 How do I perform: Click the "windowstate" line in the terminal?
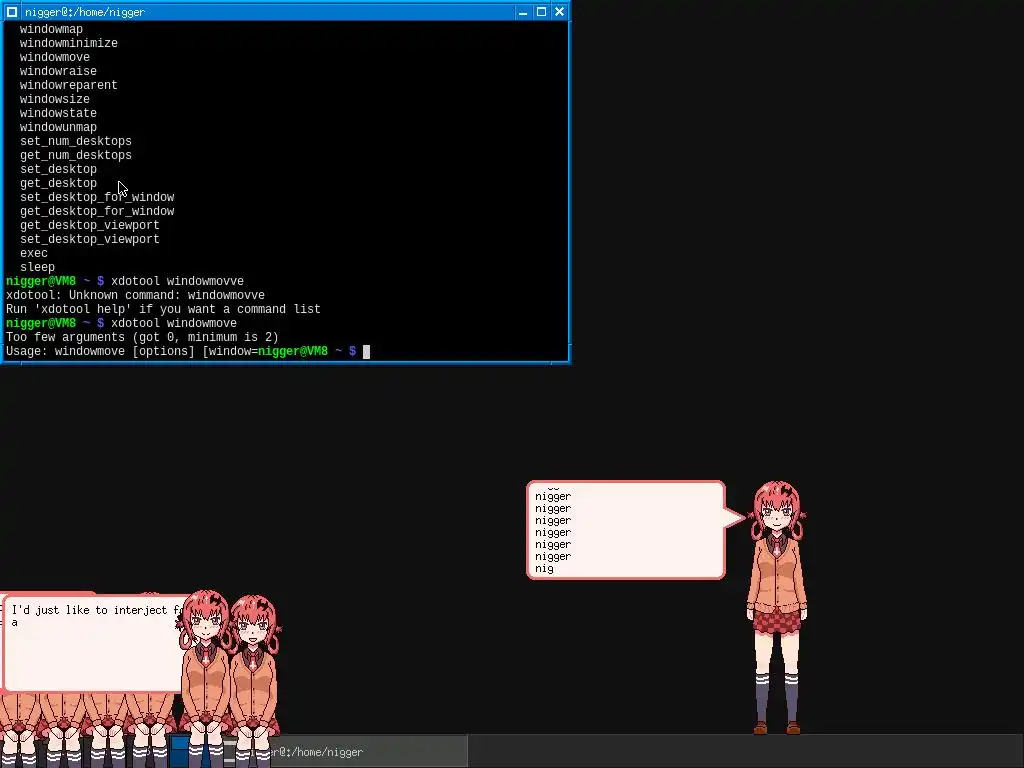pos(58,114)
